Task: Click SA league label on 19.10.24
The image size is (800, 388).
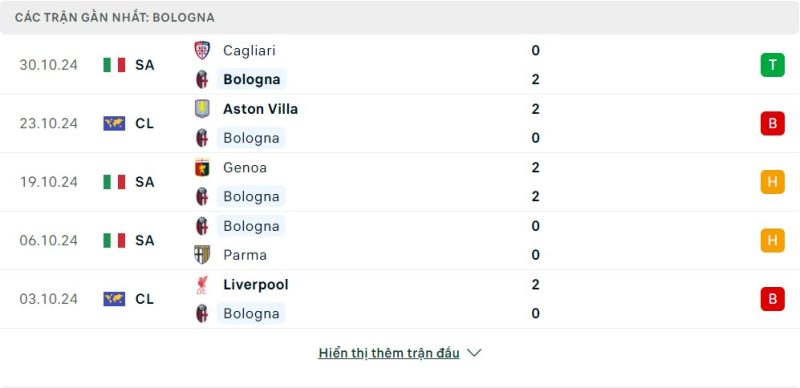Action: coord(144,182)
